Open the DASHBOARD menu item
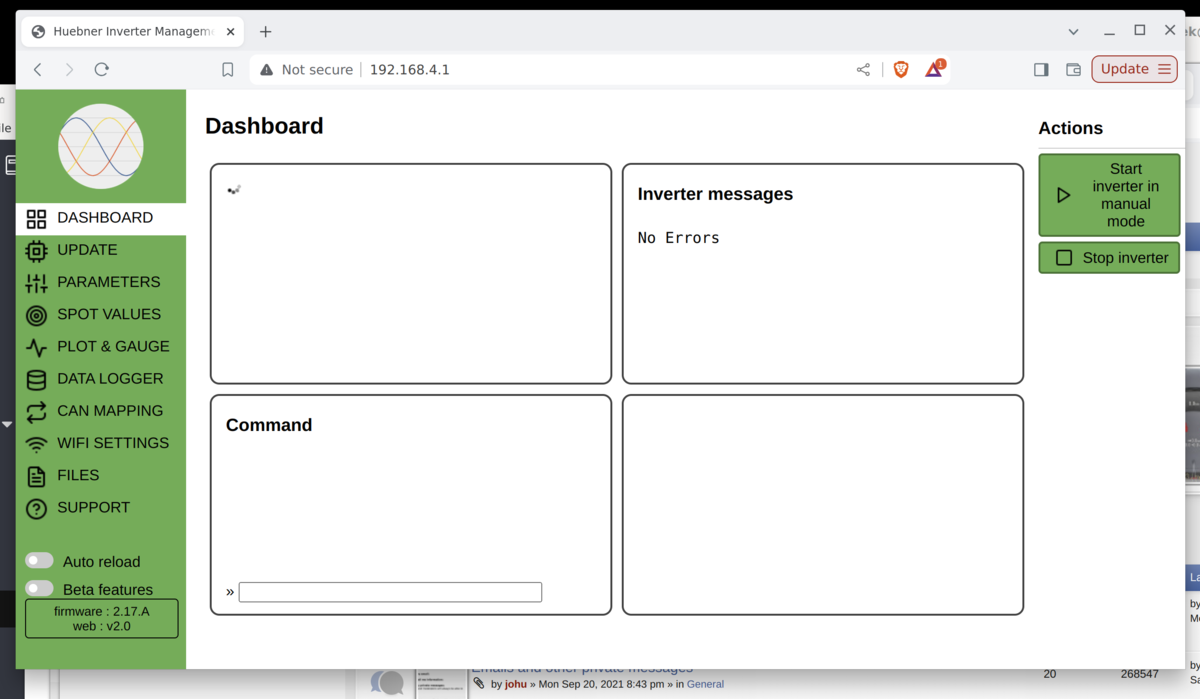The image size is (1200, 699). click(101, 218)
